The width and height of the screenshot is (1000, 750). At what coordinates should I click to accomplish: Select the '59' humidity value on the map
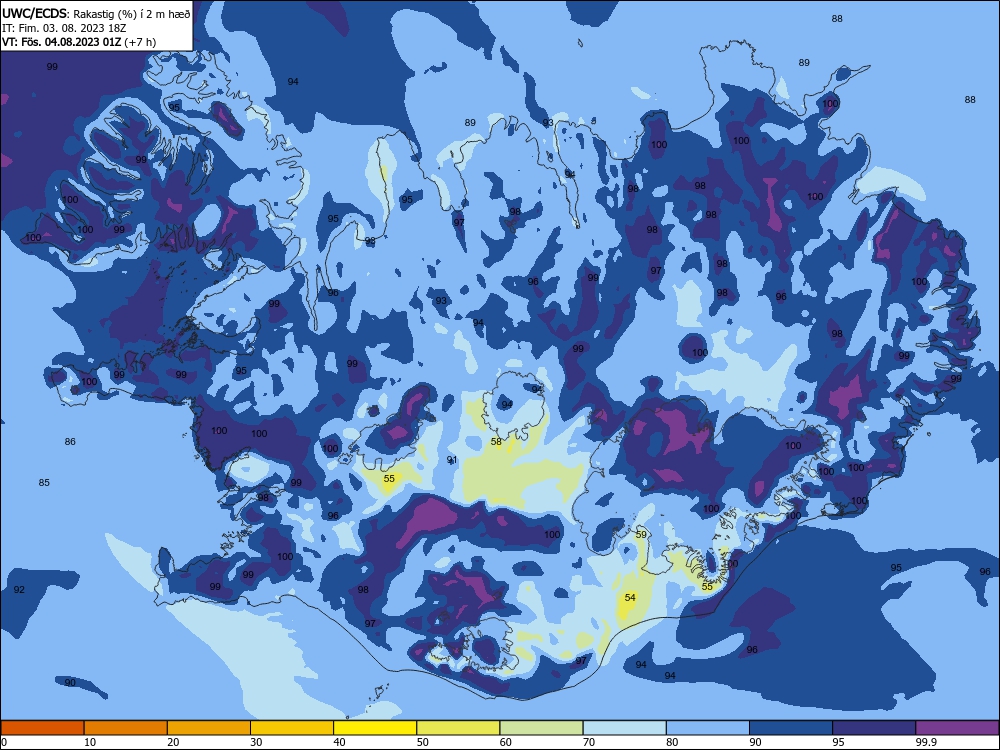coord(641,534)
